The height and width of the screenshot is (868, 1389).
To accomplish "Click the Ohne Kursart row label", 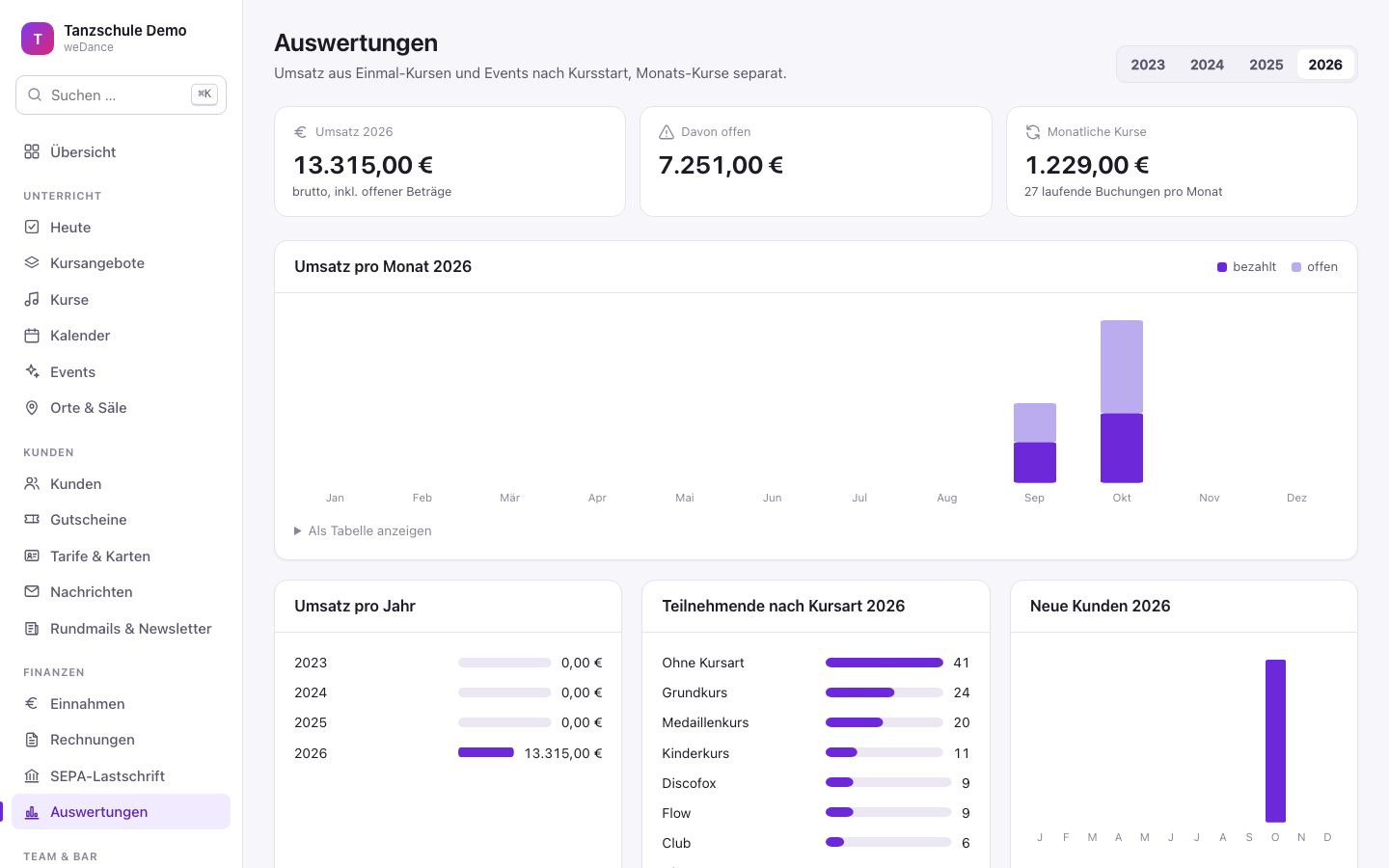I will pos(703,663).
